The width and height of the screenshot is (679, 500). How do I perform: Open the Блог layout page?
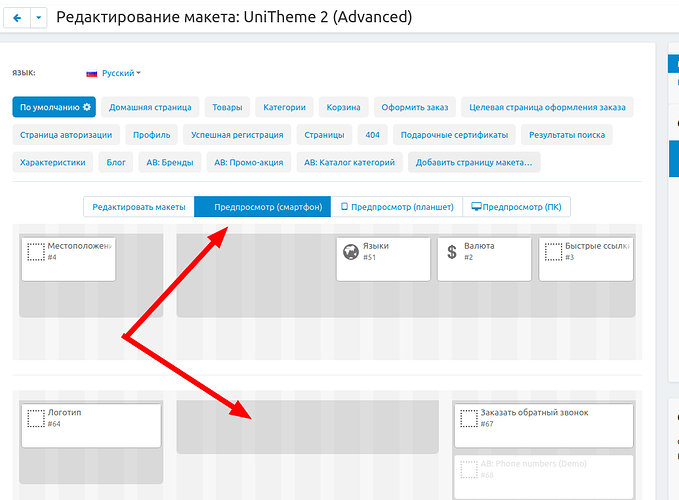(x=116, y=162)
